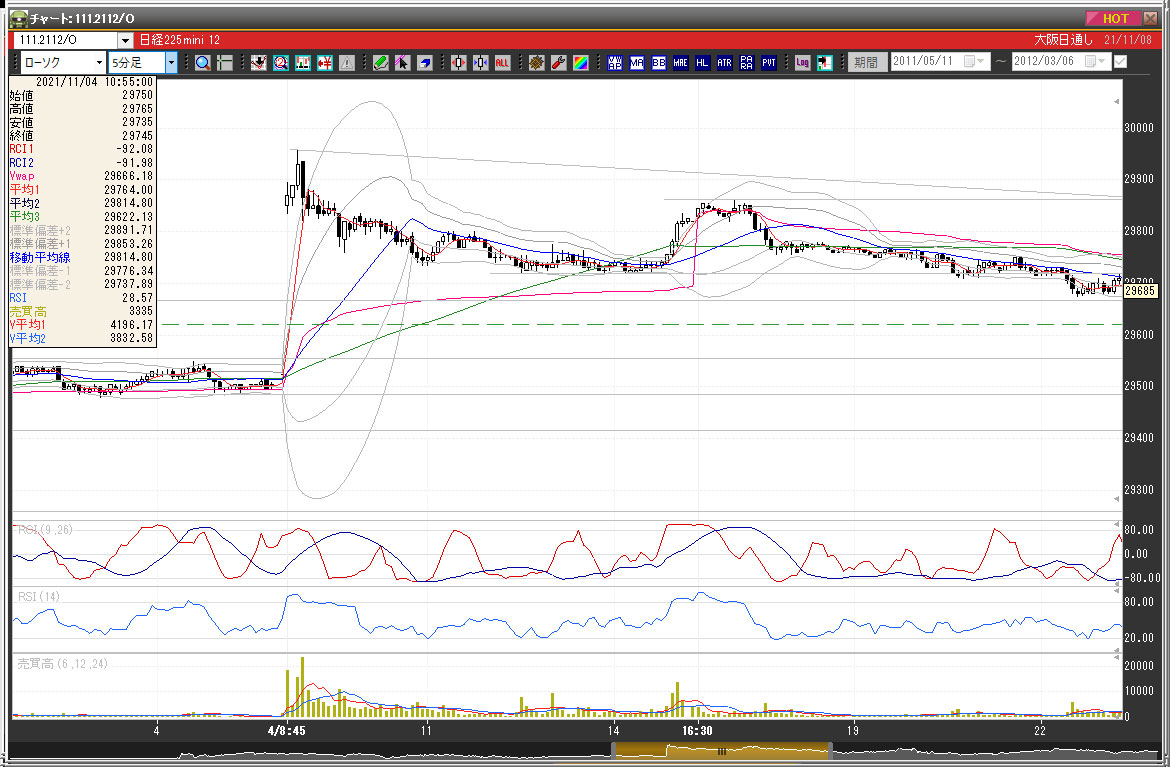Click the 期間 period button
1170x767 pixels.
point(866,63)
